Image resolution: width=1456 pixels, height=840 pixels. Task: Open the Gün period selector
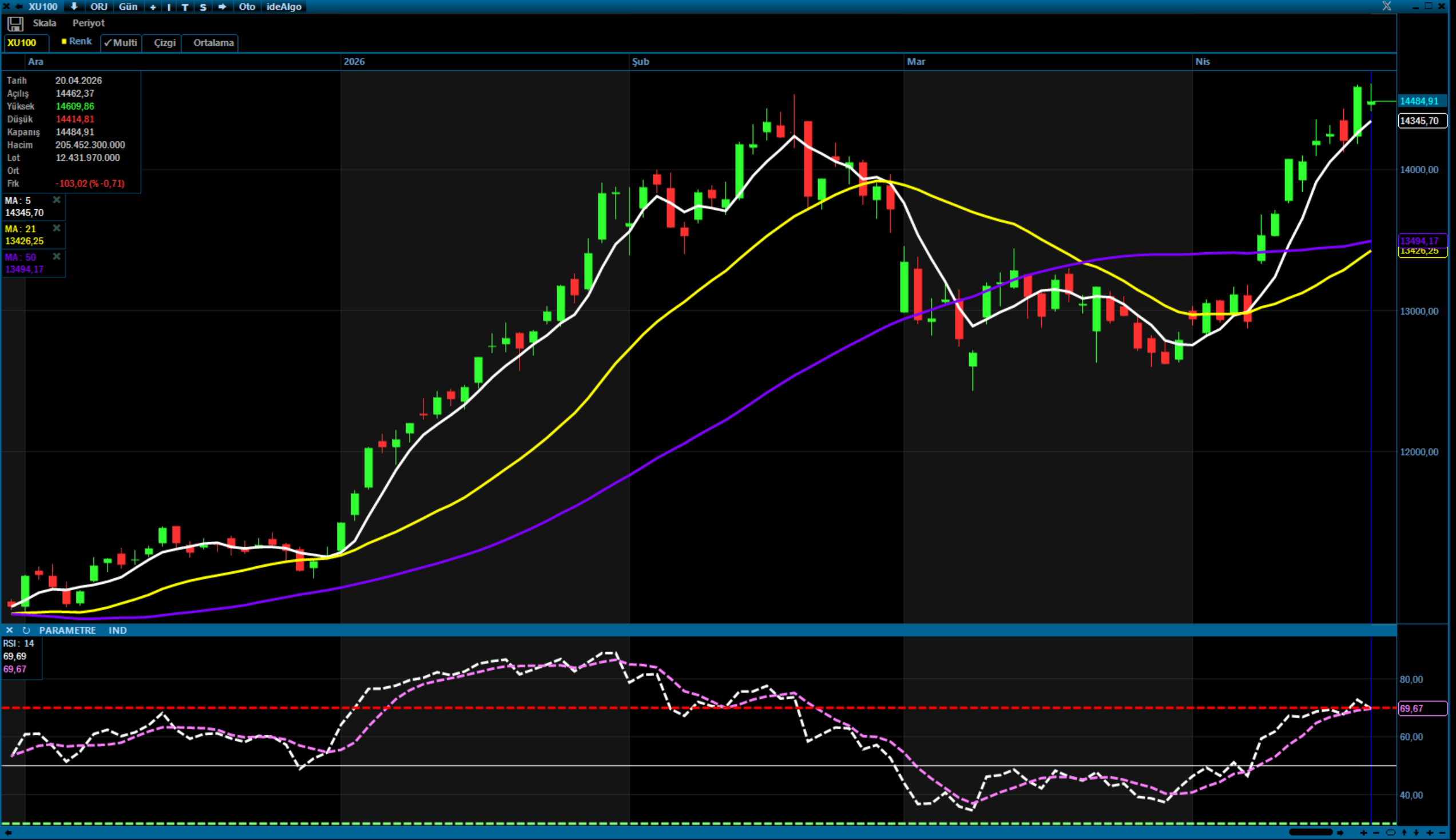click(128, 6)
